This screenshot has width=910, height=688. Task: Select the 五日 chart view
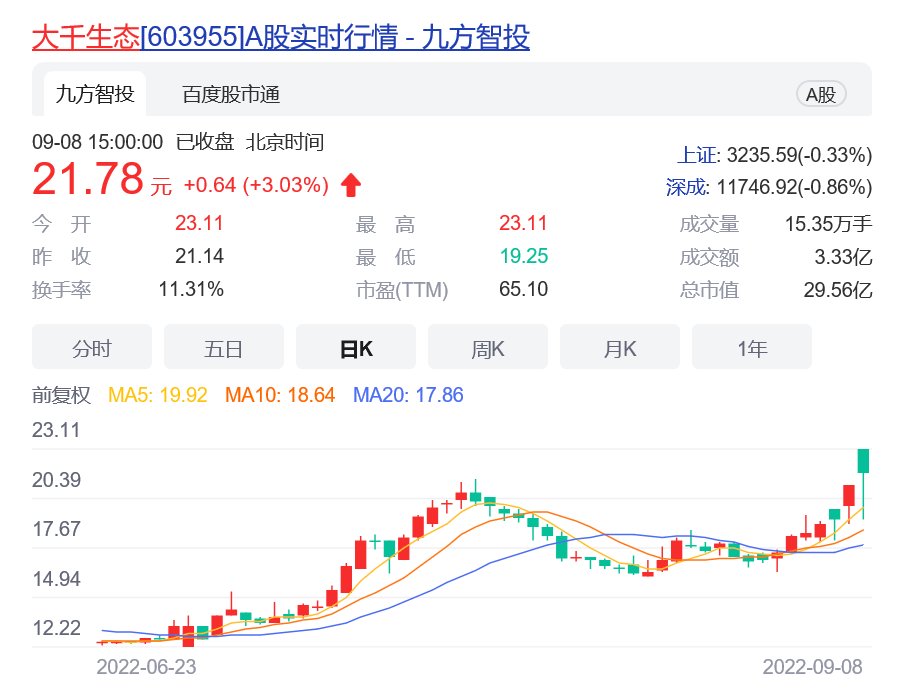point(224,348)
